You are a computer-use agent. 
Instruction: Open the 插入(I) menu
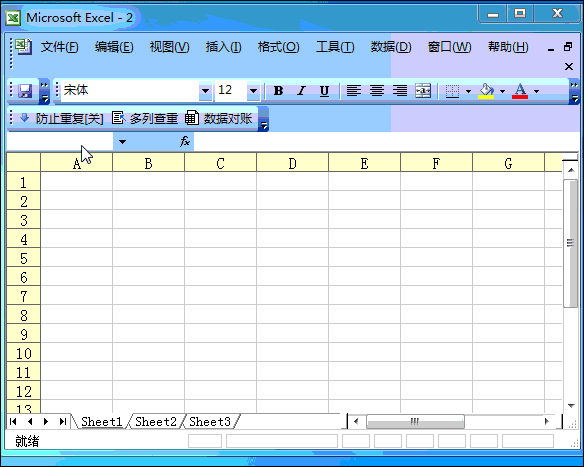click(223, 47)
